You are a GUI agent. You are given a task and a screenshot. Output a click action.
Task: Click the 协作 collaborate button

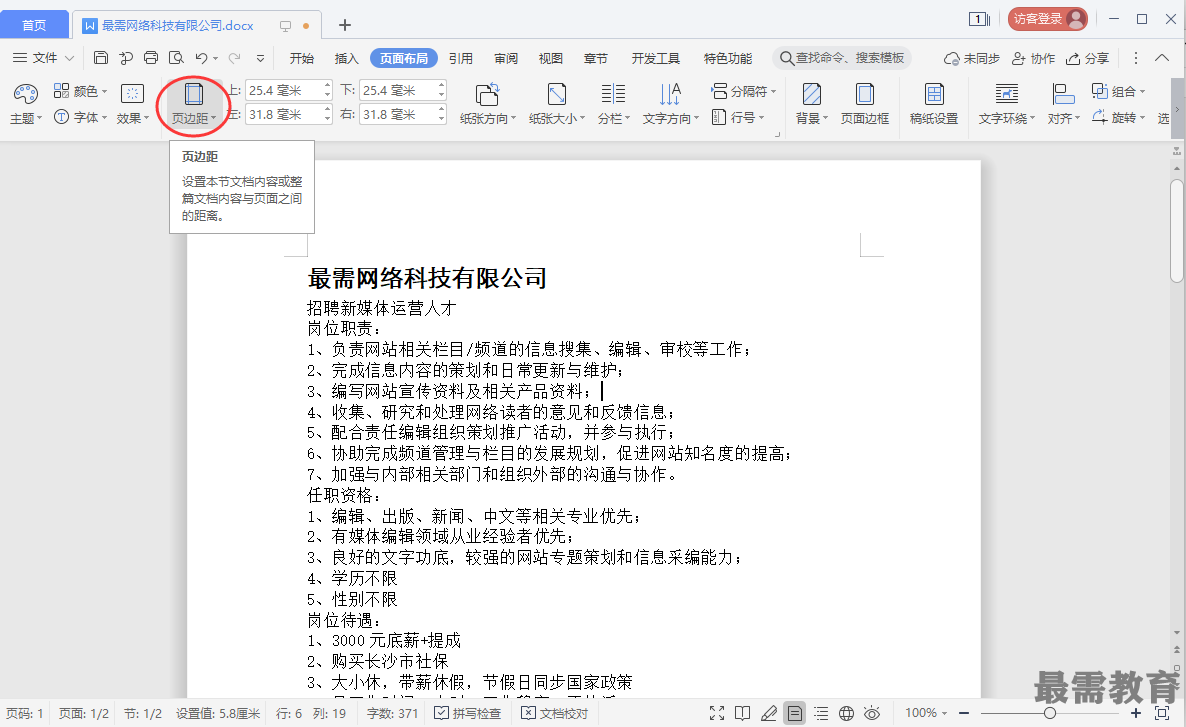(1033, 58)
